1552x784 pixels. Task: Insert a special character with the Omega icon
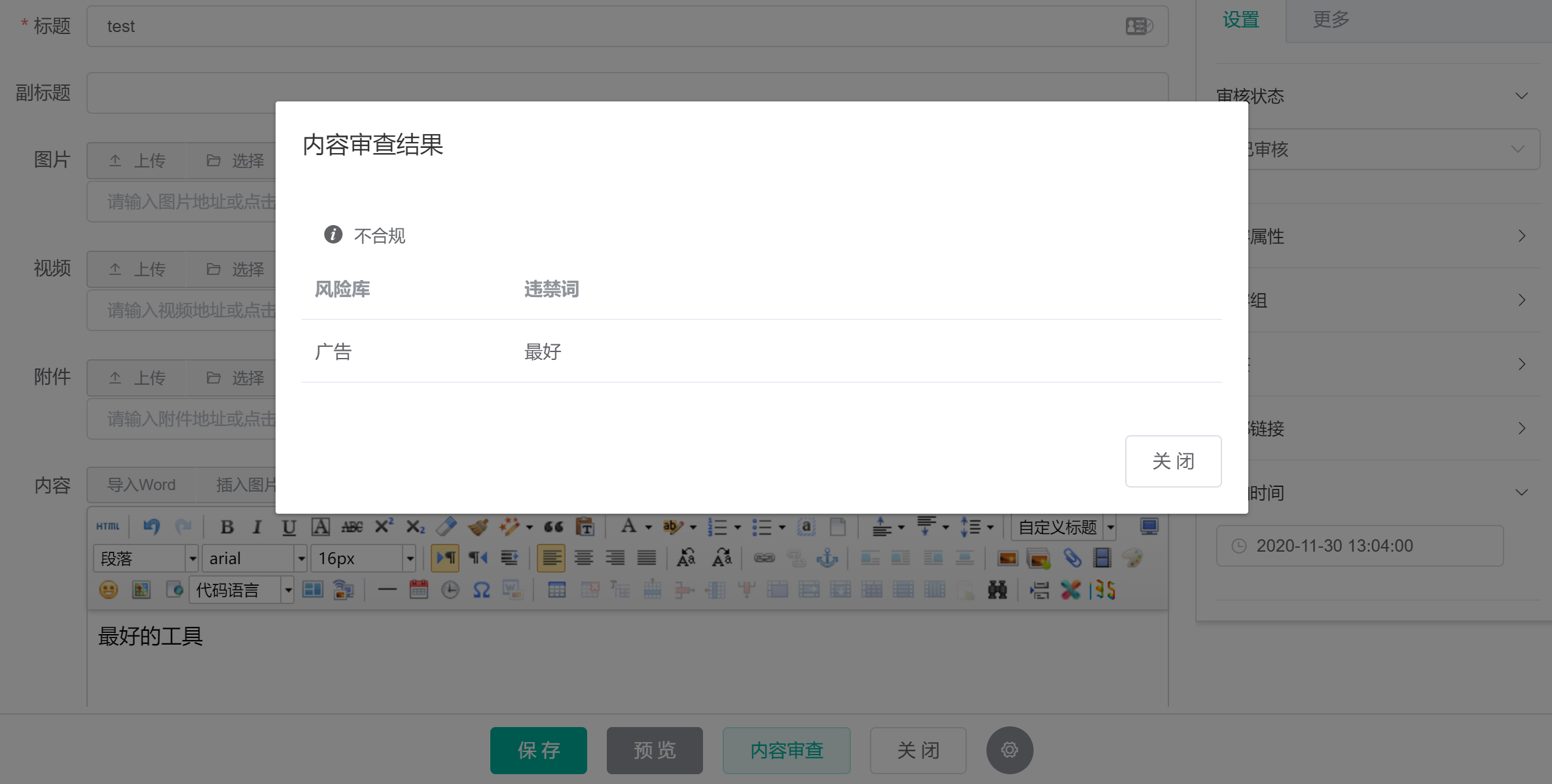point(482,590)
